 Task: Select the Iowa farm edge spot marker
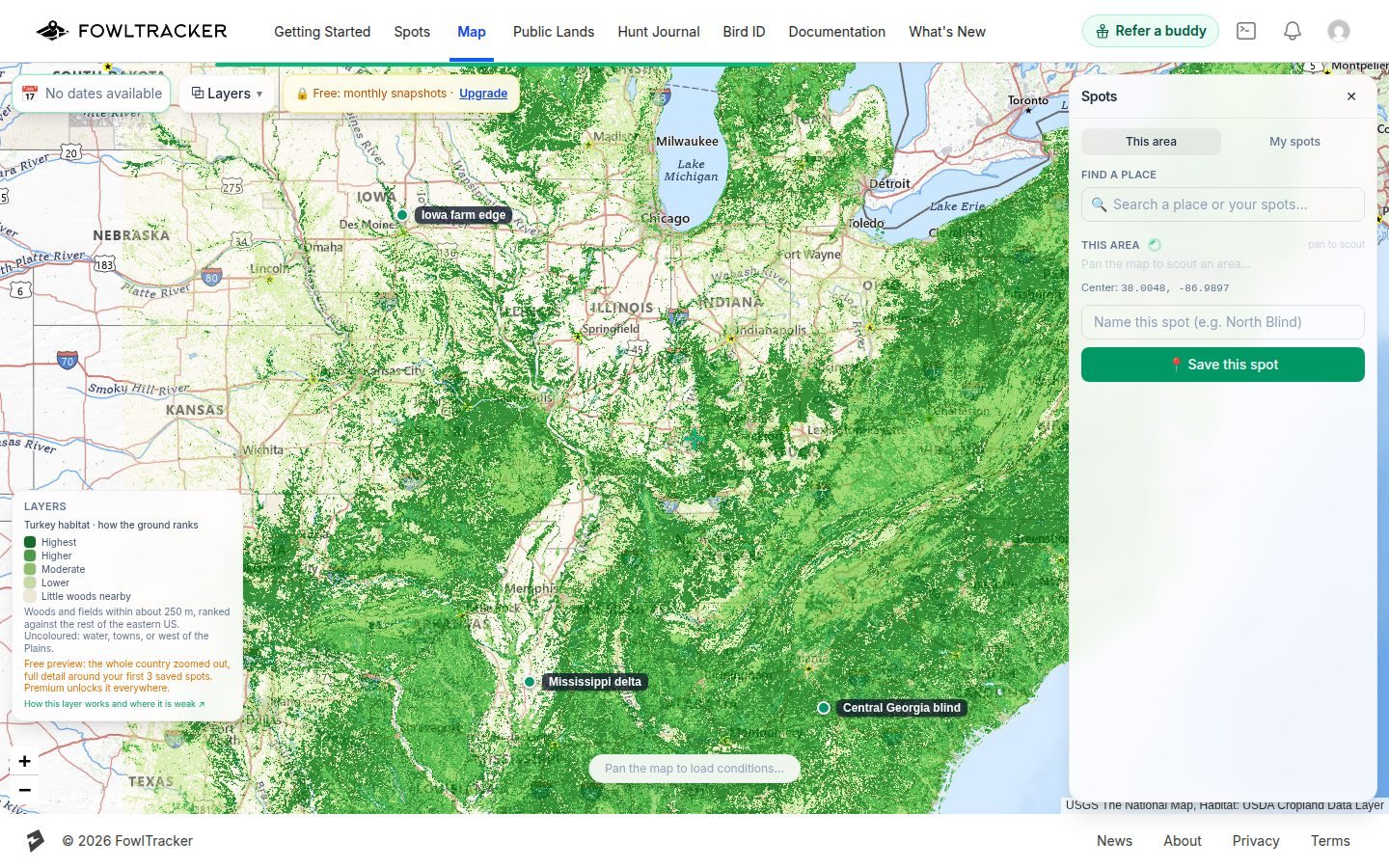tap(402, 215)
